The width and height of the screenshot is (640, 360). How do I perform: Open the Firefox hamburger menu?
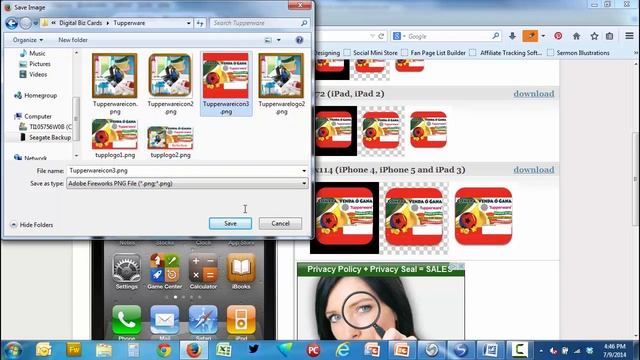coord(629,36)
